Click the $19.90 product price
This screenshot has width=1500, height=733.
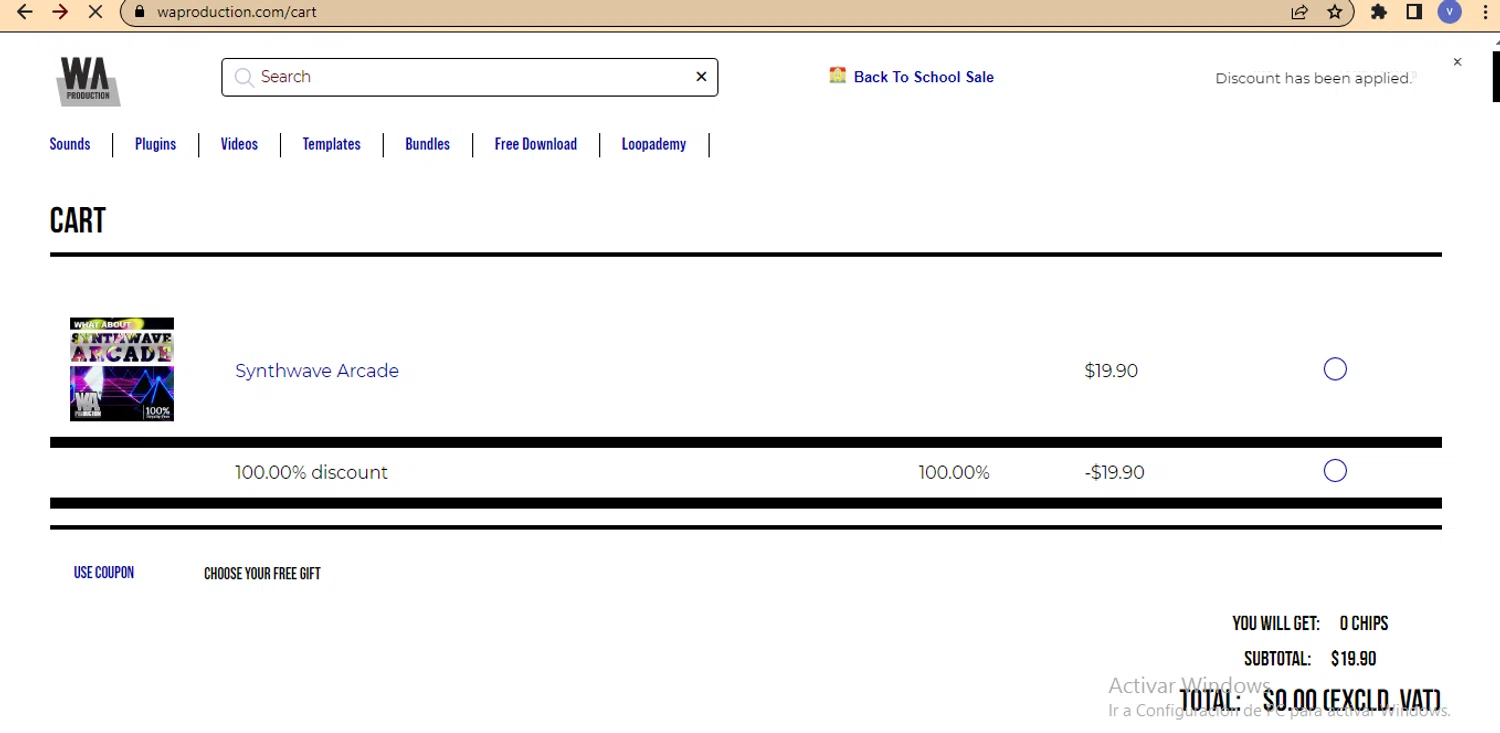click(1111, 371)
